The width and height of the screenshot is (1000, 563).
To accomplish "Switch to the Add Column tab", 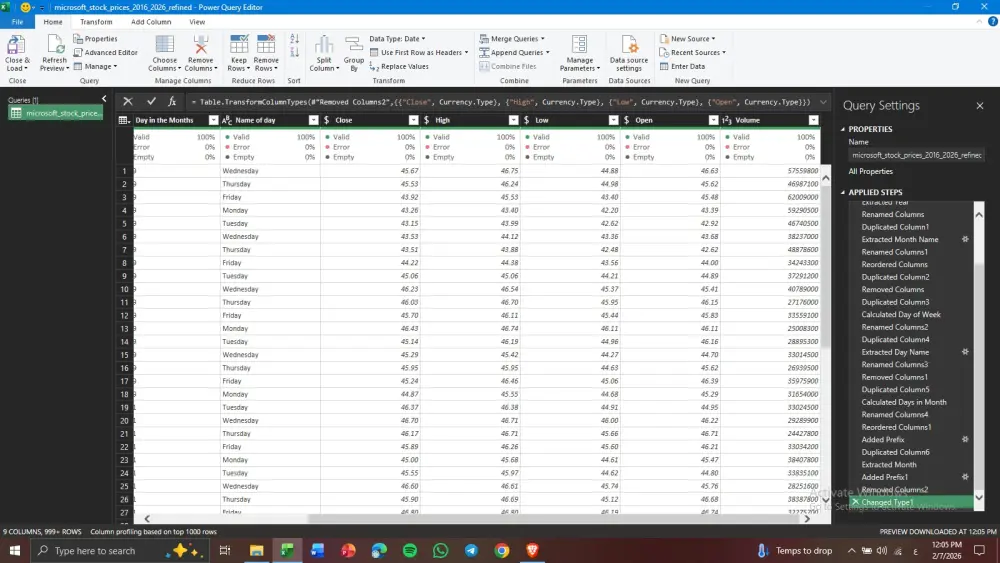I will (151, 22).
